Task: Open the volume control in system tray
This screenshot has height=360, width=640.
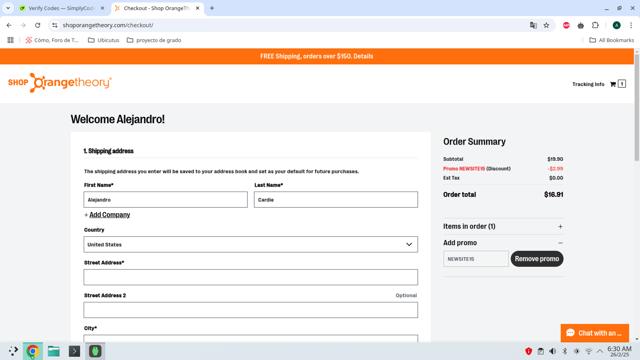Action: [552, 351]
